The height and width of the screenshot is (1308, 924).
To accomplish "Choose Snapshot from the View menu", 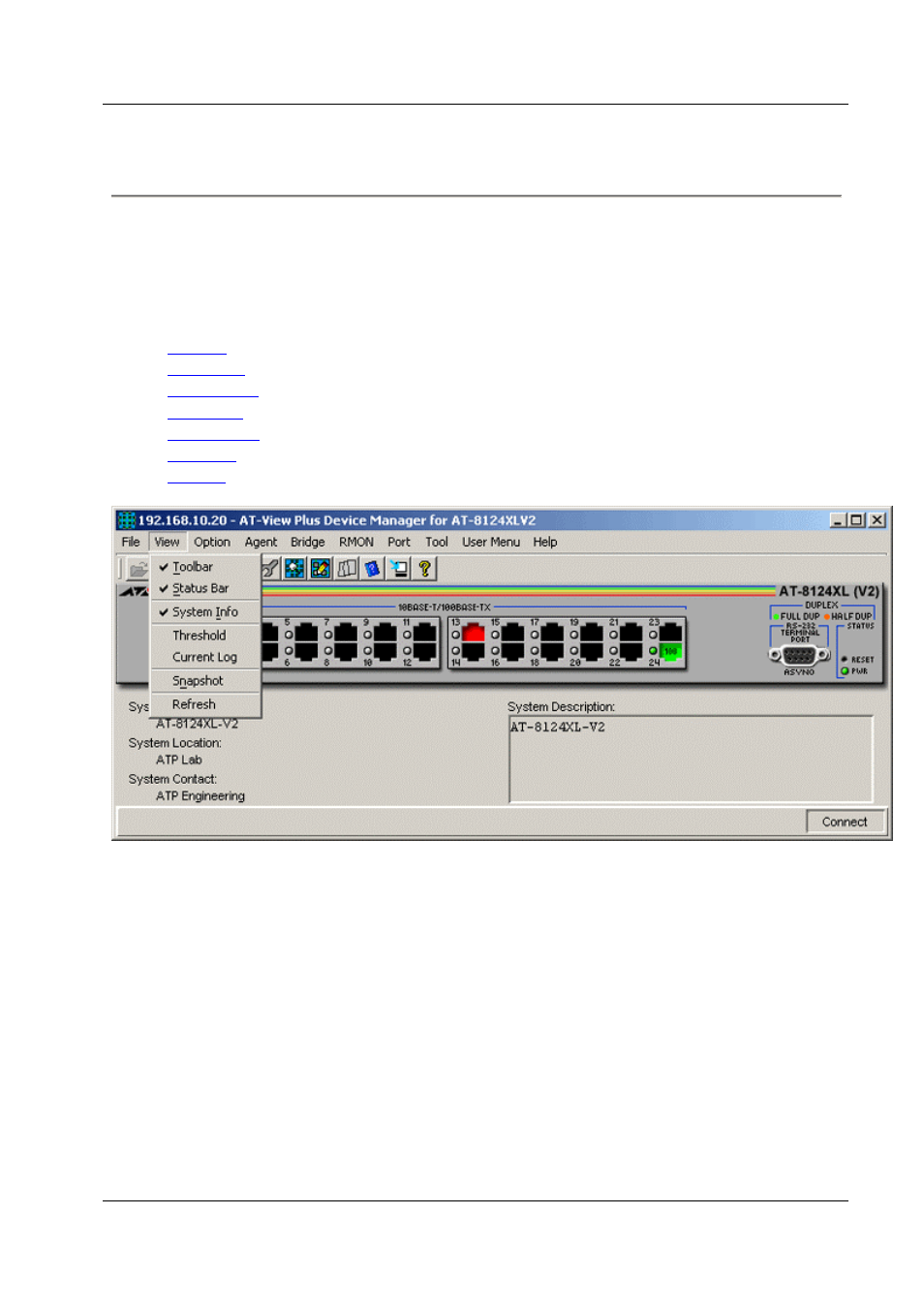I will click(x=205, y=681).
